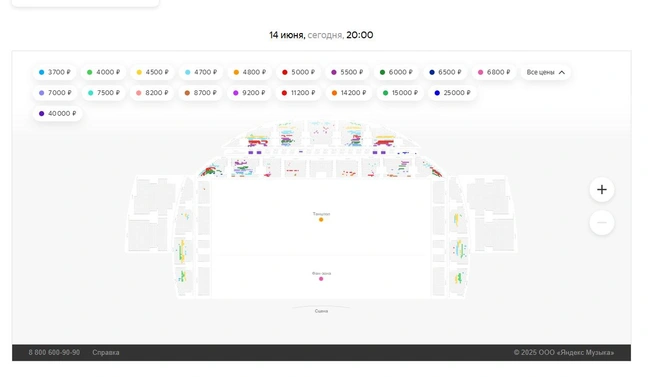Open the Справка footer link
Viewport: 656px width, 377px height.
(x=105, y=353)
